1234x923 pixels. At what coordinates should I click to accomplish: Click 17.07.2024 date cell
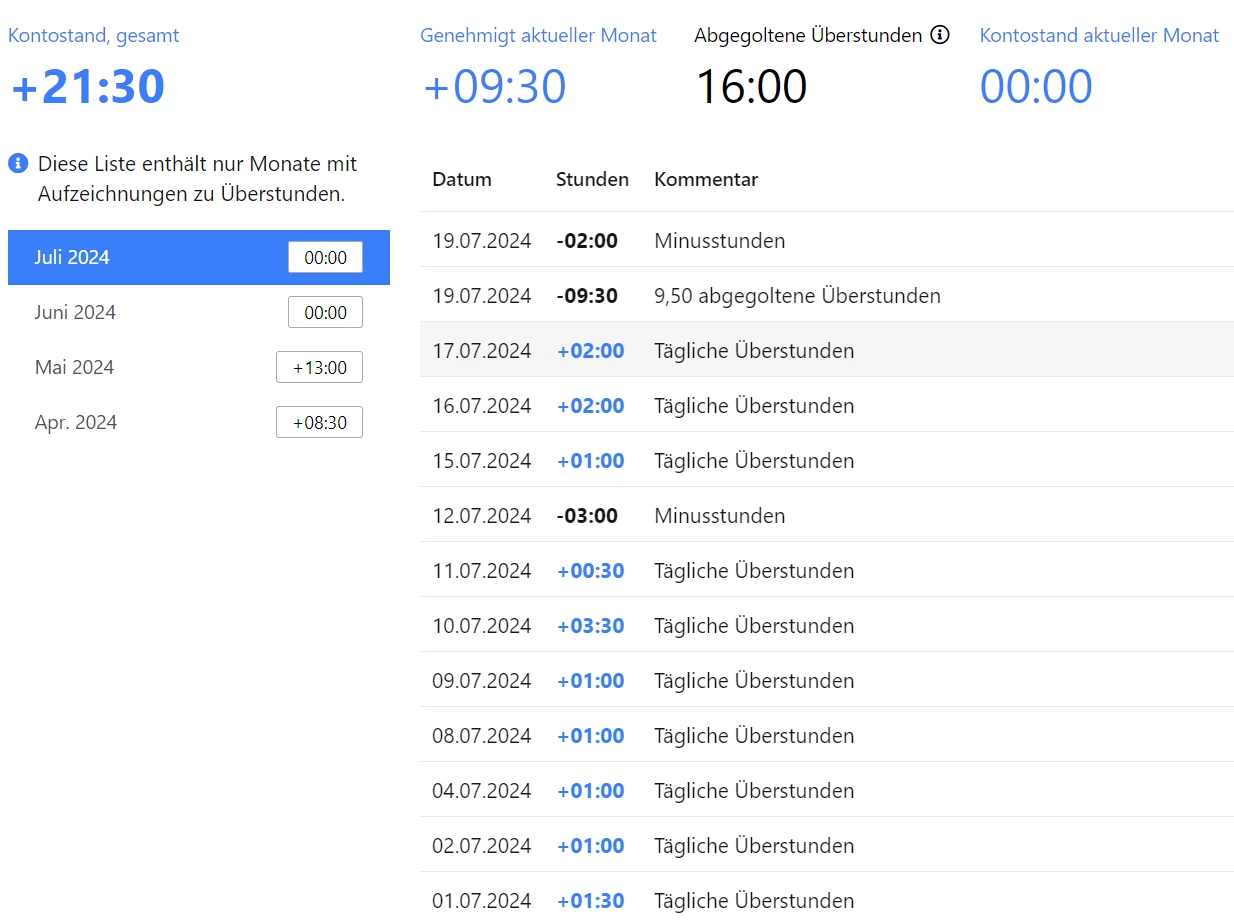[482, 351]
